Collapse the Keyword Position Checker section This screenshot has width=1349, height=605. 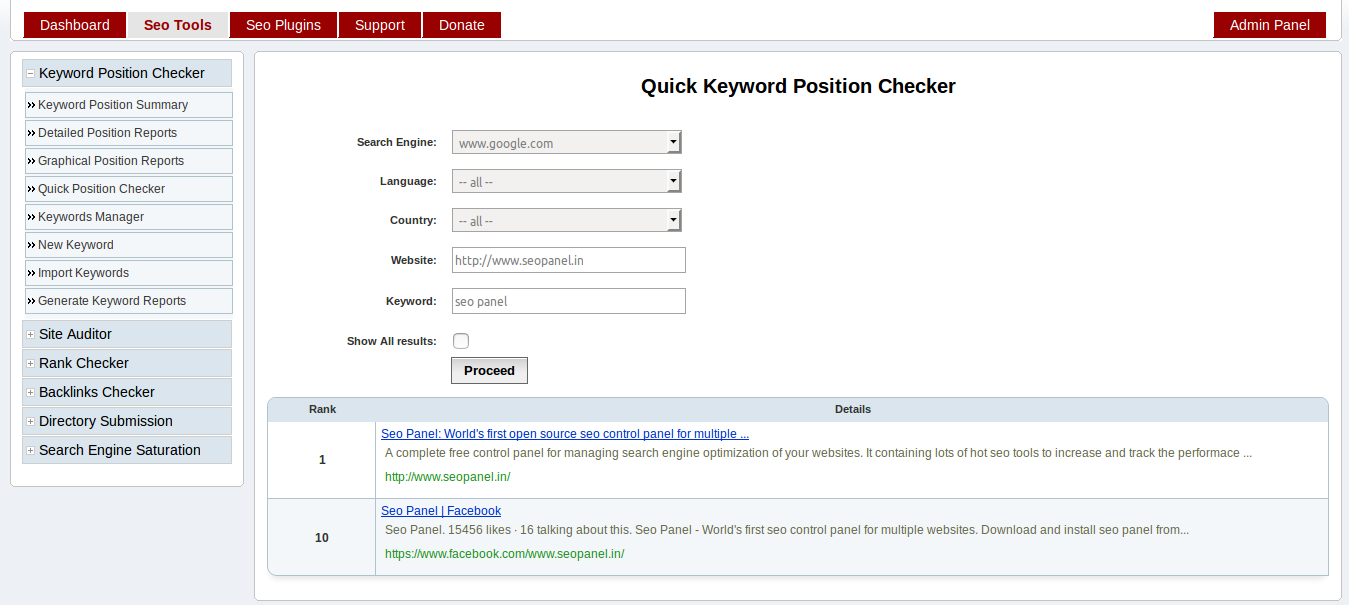pyautogui.click(x=127, y=73)
